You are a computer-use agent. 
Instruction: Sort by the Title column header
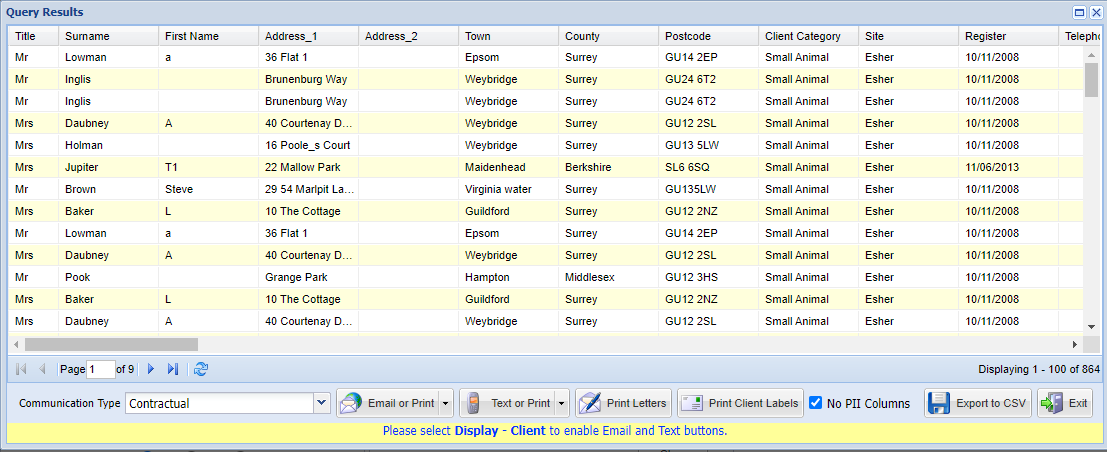pyautogui.click(x=33, y=36)
